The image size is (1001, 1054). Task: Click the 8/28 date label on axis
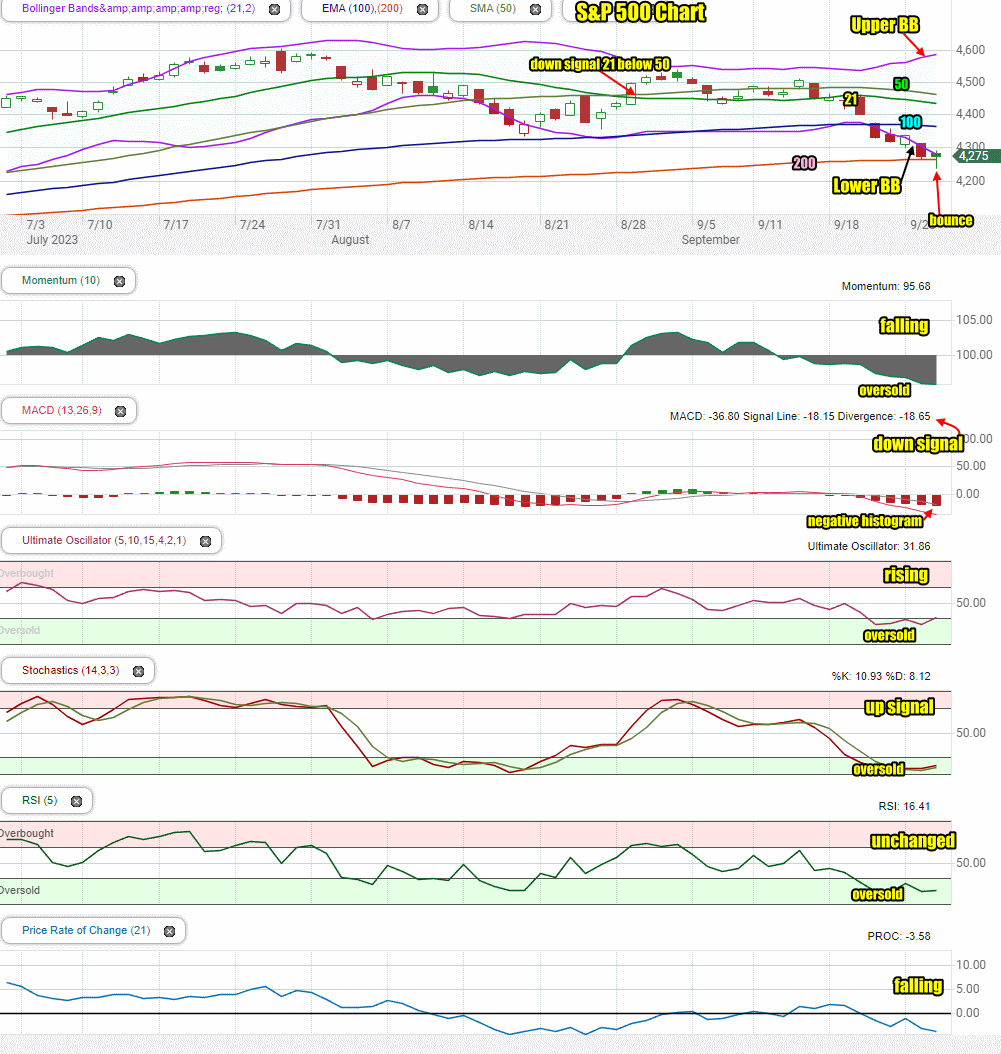(x=633, y=225)
